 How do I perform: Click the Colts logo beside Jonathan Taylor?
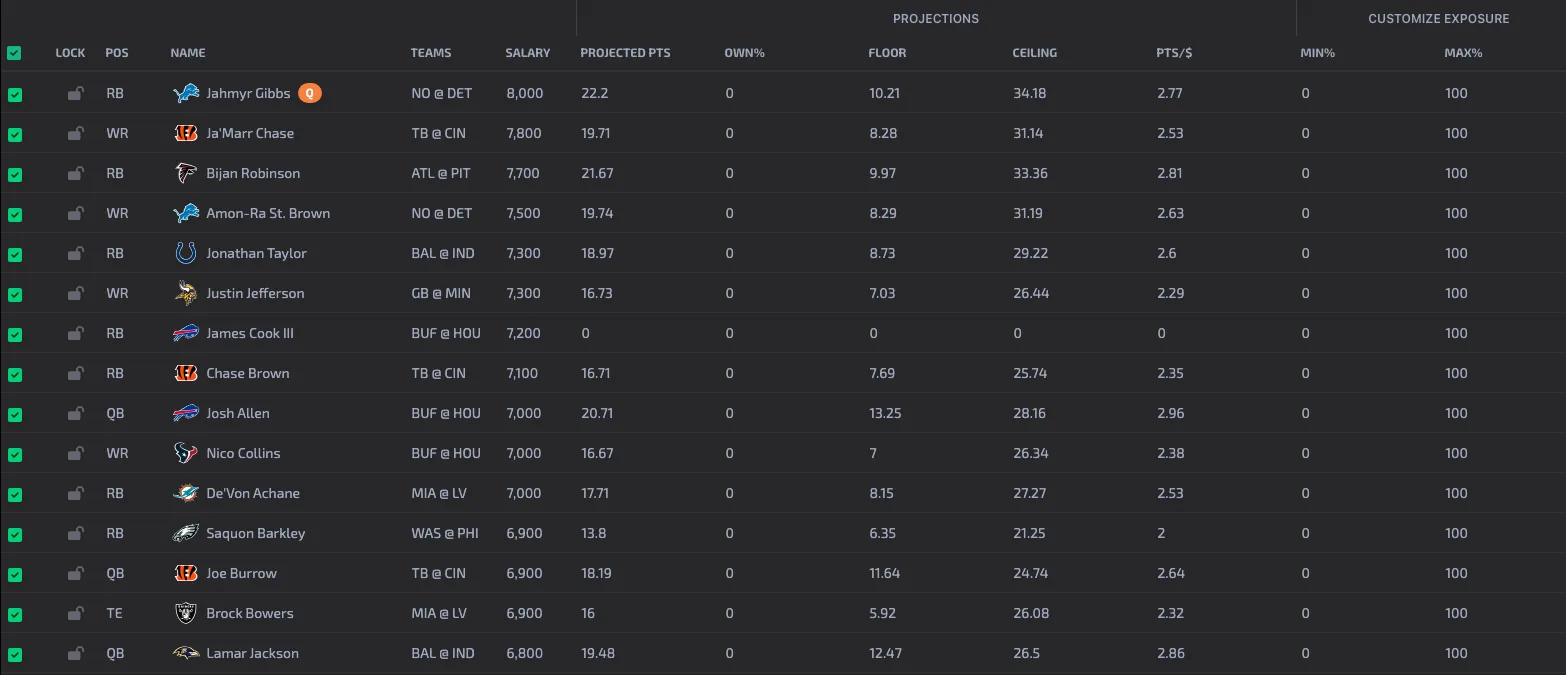[x=186, y=253]
